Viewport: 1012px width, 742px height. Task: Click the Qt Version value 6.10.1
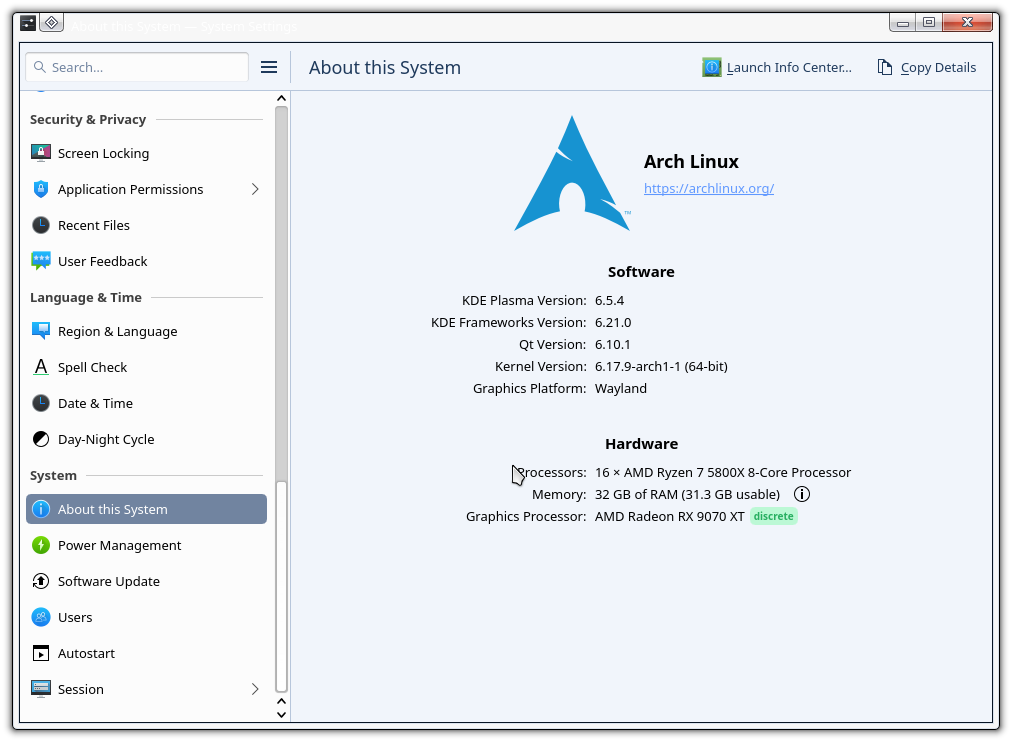[612, 345]
